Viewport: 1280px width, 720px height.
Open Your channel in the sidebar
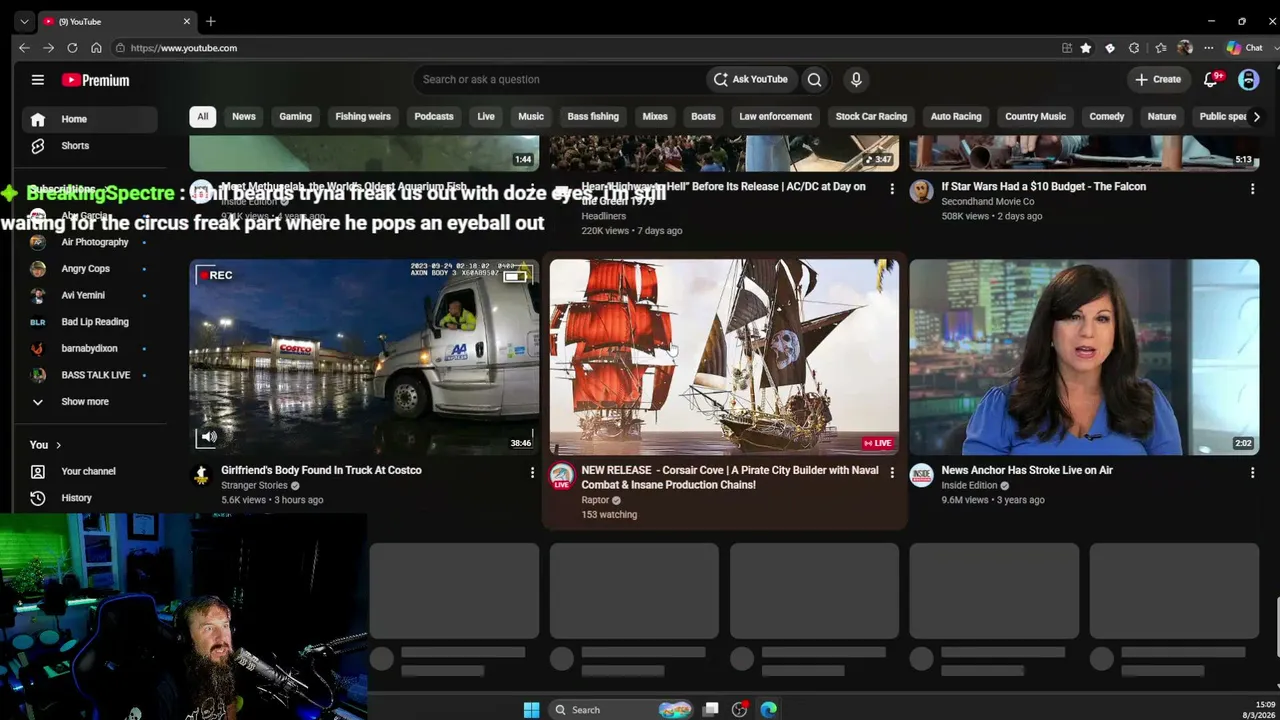89,471
